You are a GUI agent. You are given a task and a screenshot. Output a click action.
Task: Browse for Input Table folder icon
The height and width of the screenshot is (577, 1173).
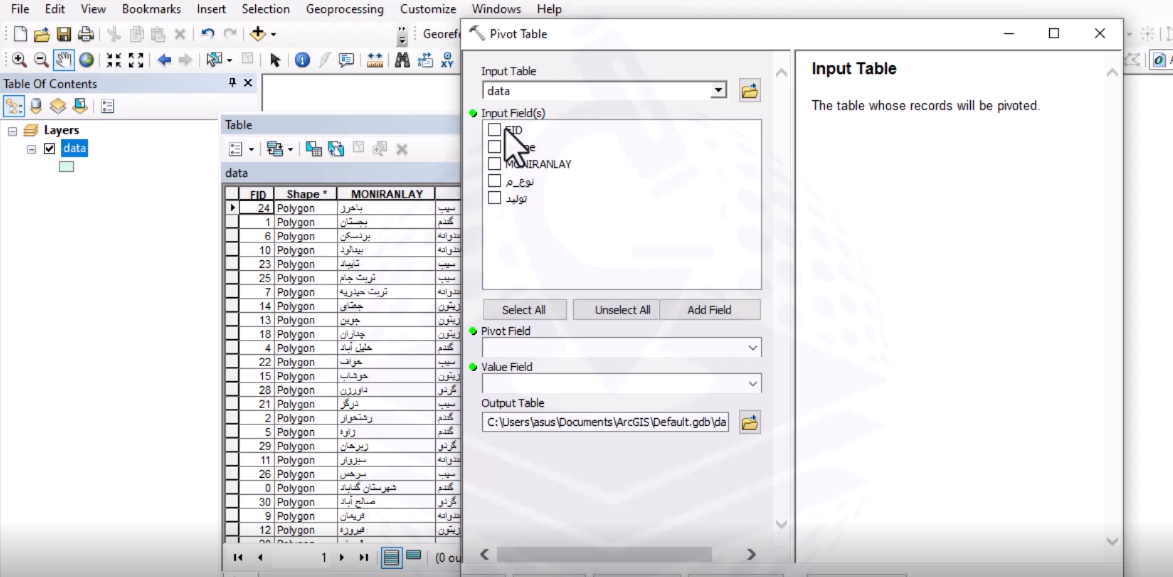(x=749, y=91)
